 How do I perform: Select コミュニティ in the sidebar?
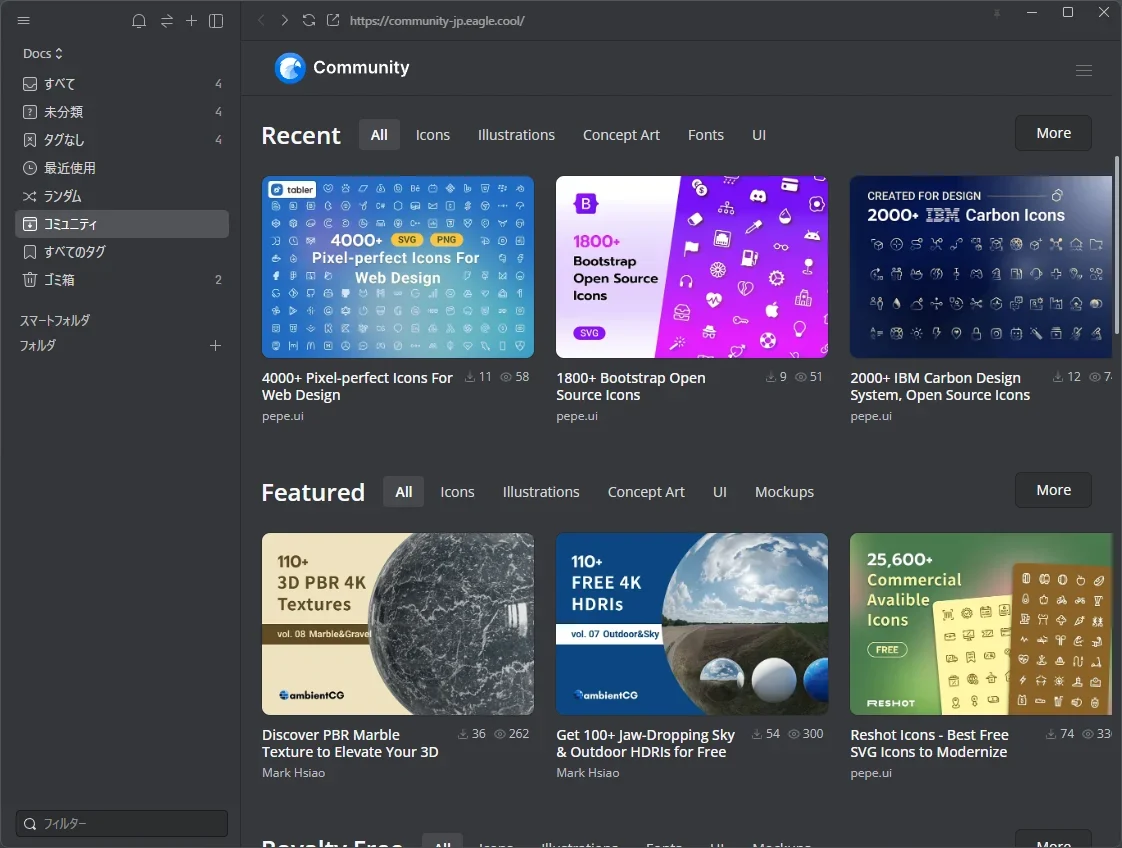click(122, 224)
